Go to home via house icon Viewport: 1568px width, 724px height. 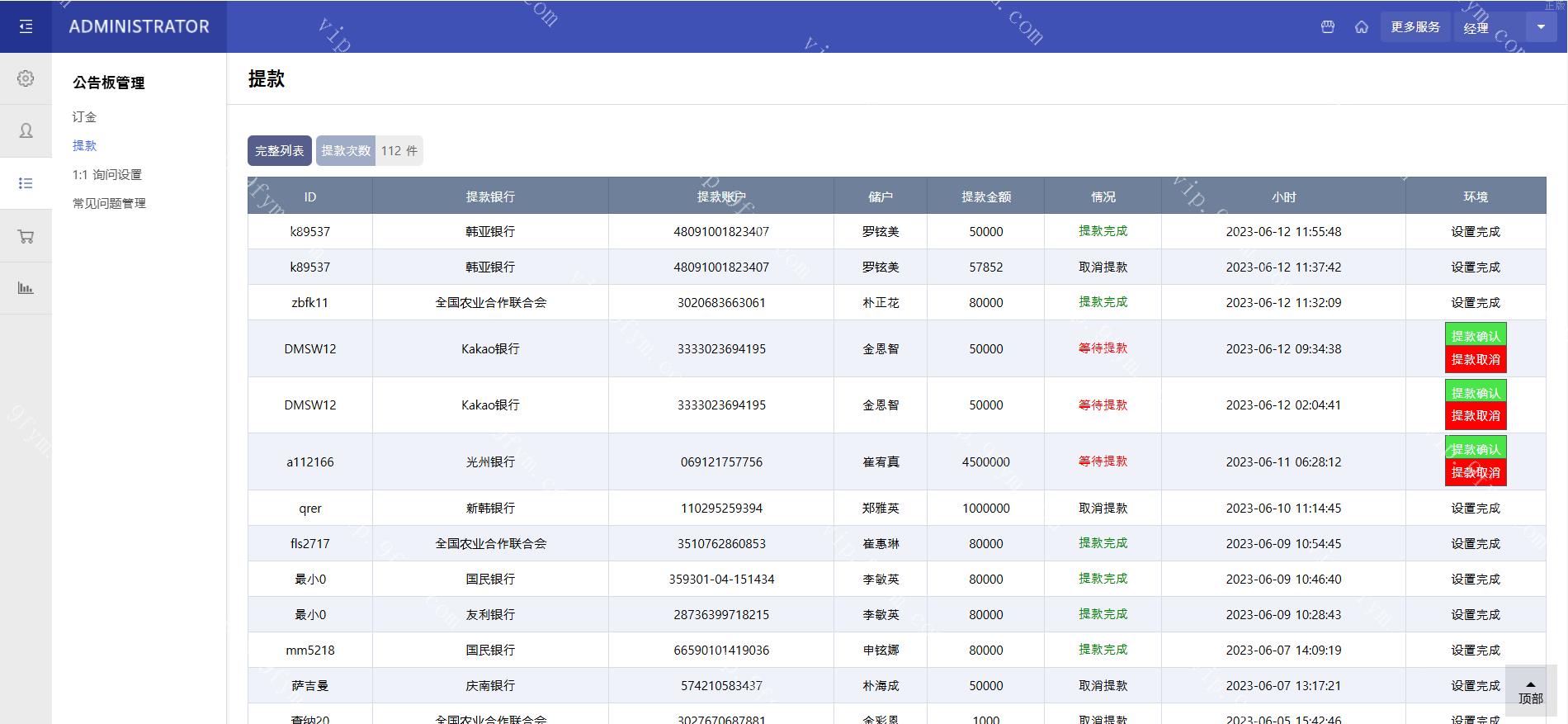(x=1361, y=27)
